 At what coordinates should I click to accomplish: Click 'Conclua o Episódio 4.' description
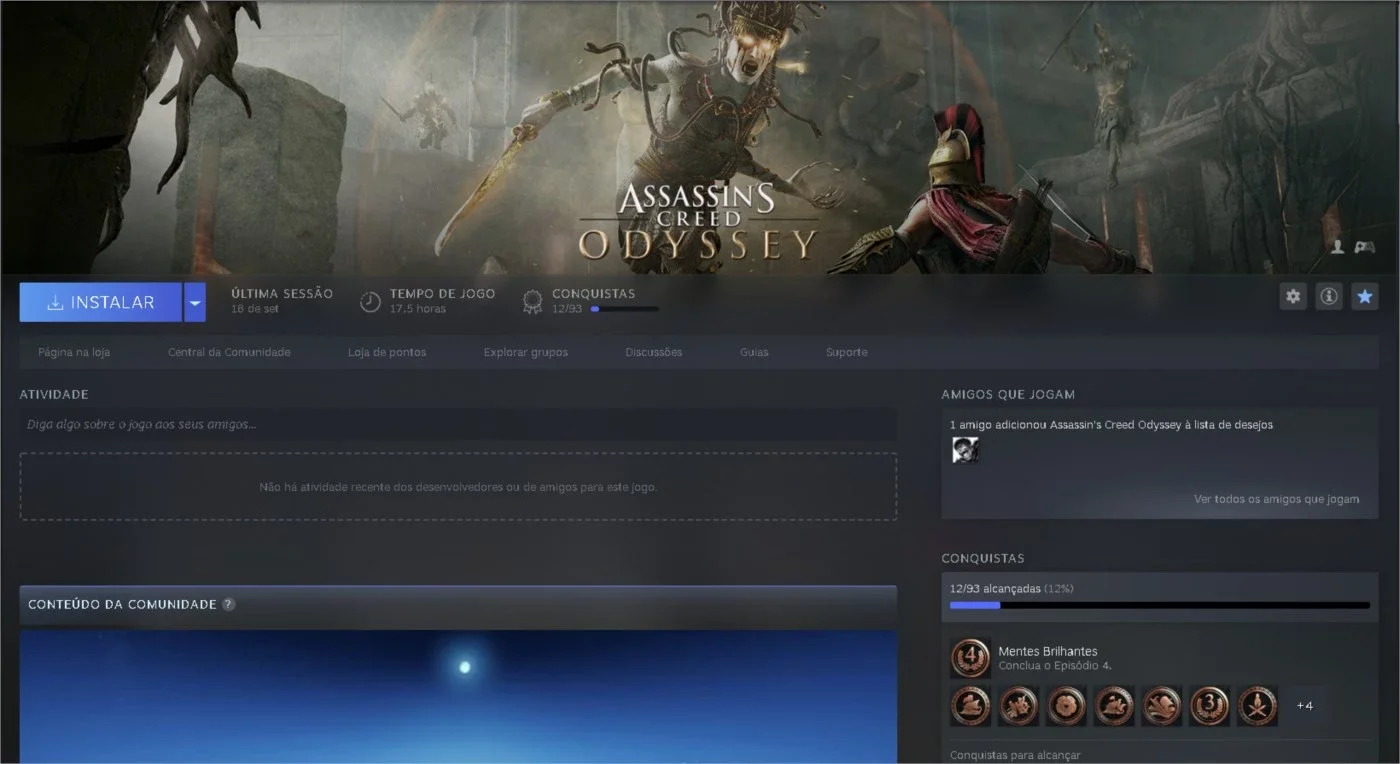[x=1055, y=666]
